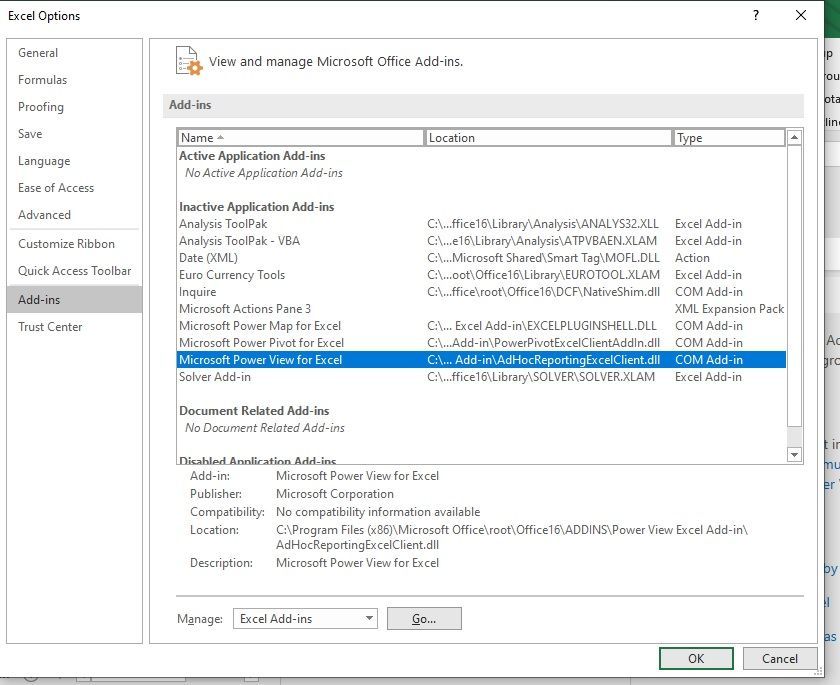Select Quick Access Toolbar category
Viewport: 840px width, 685px height.
tap(74, 270)
